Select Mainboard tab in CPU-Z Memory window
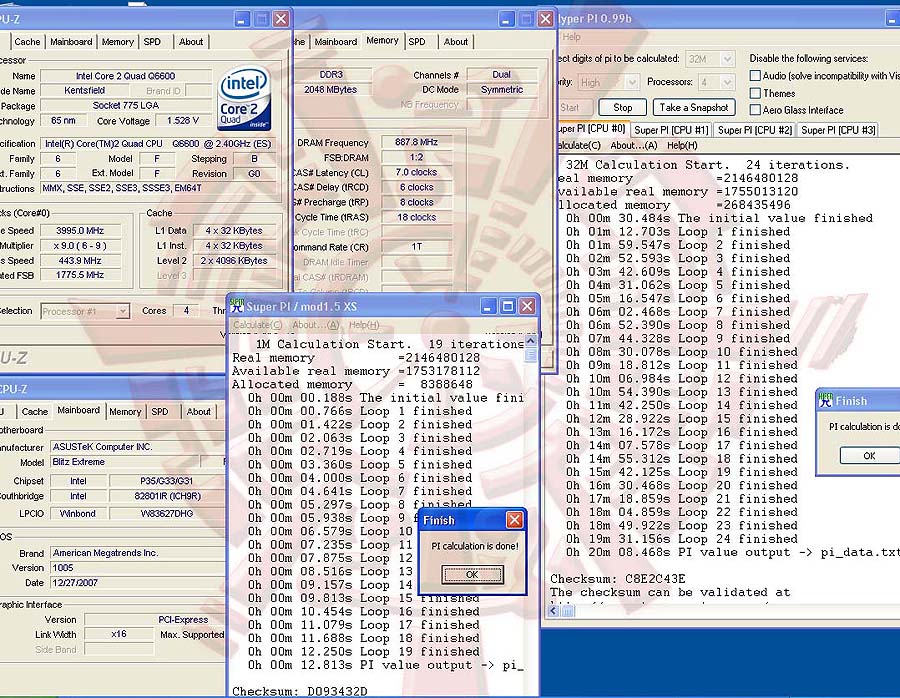 coord(336,42)
